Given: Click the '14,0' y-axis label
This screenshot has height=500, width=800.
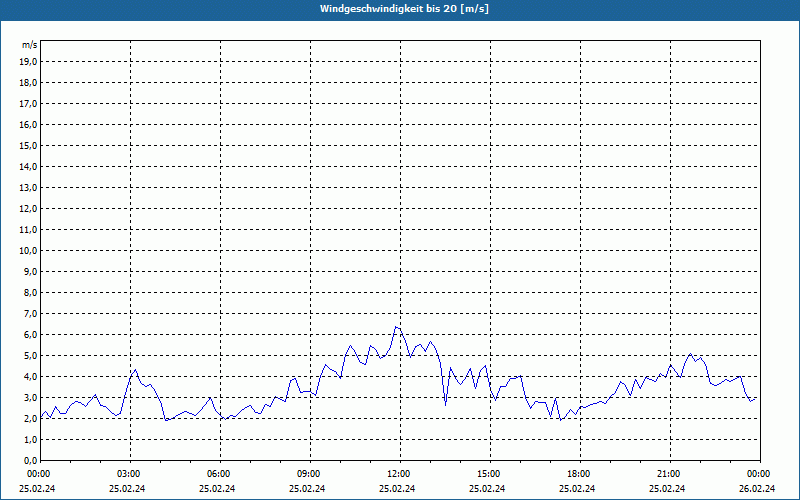Looking at the screenshot, I should coord(28,166).
